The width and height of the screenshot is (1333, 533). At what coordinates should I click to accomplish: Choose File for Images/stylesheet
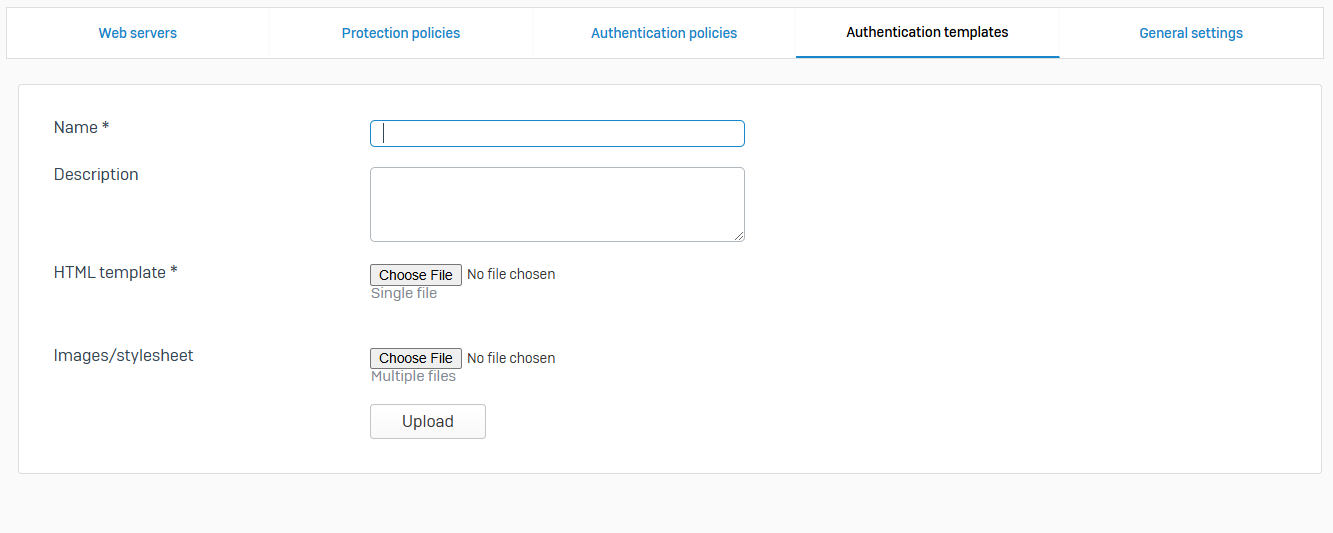(416, 358)
